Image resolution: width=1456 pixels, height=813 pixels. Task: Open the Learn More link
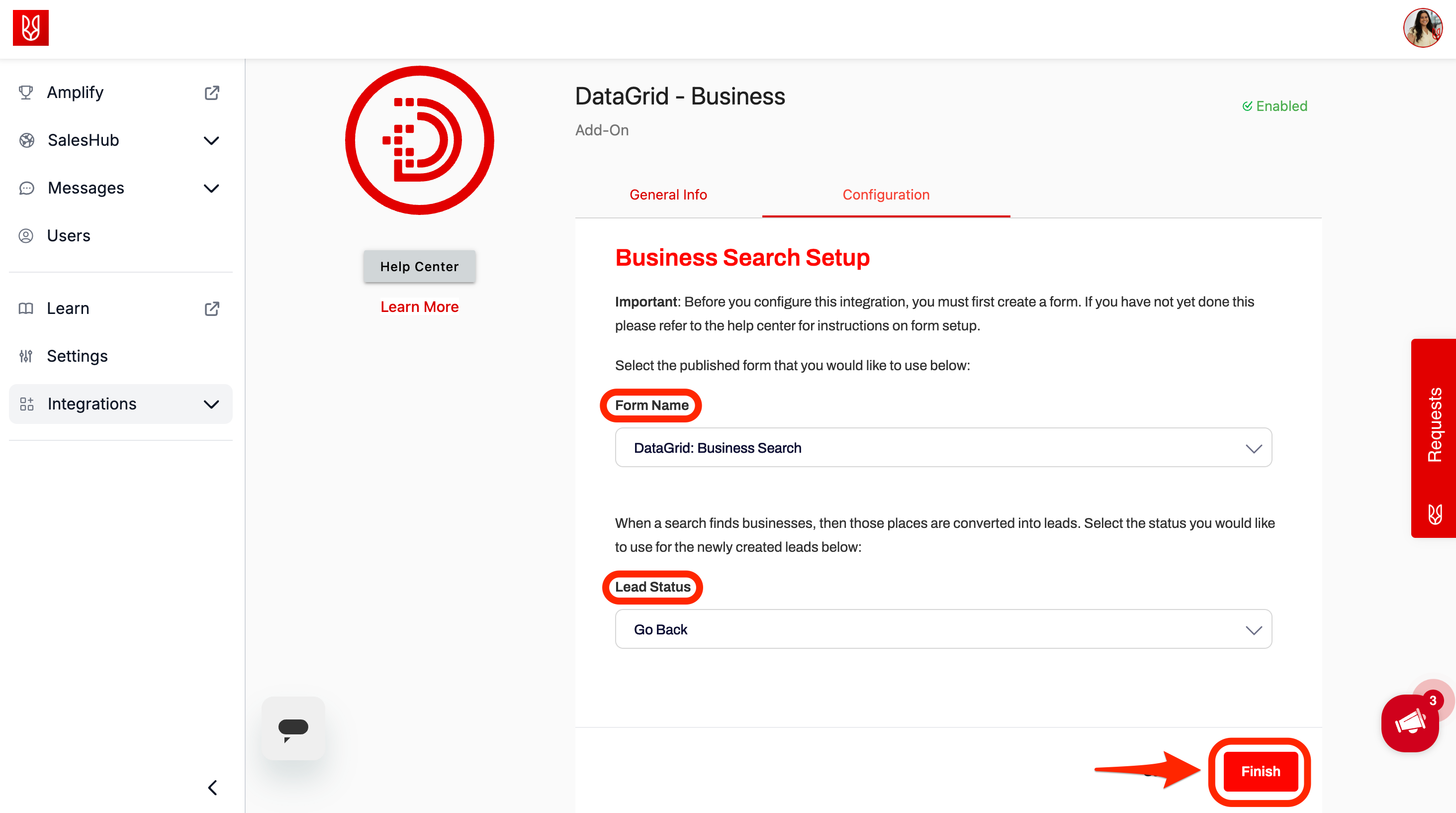(x=419, y=306)
